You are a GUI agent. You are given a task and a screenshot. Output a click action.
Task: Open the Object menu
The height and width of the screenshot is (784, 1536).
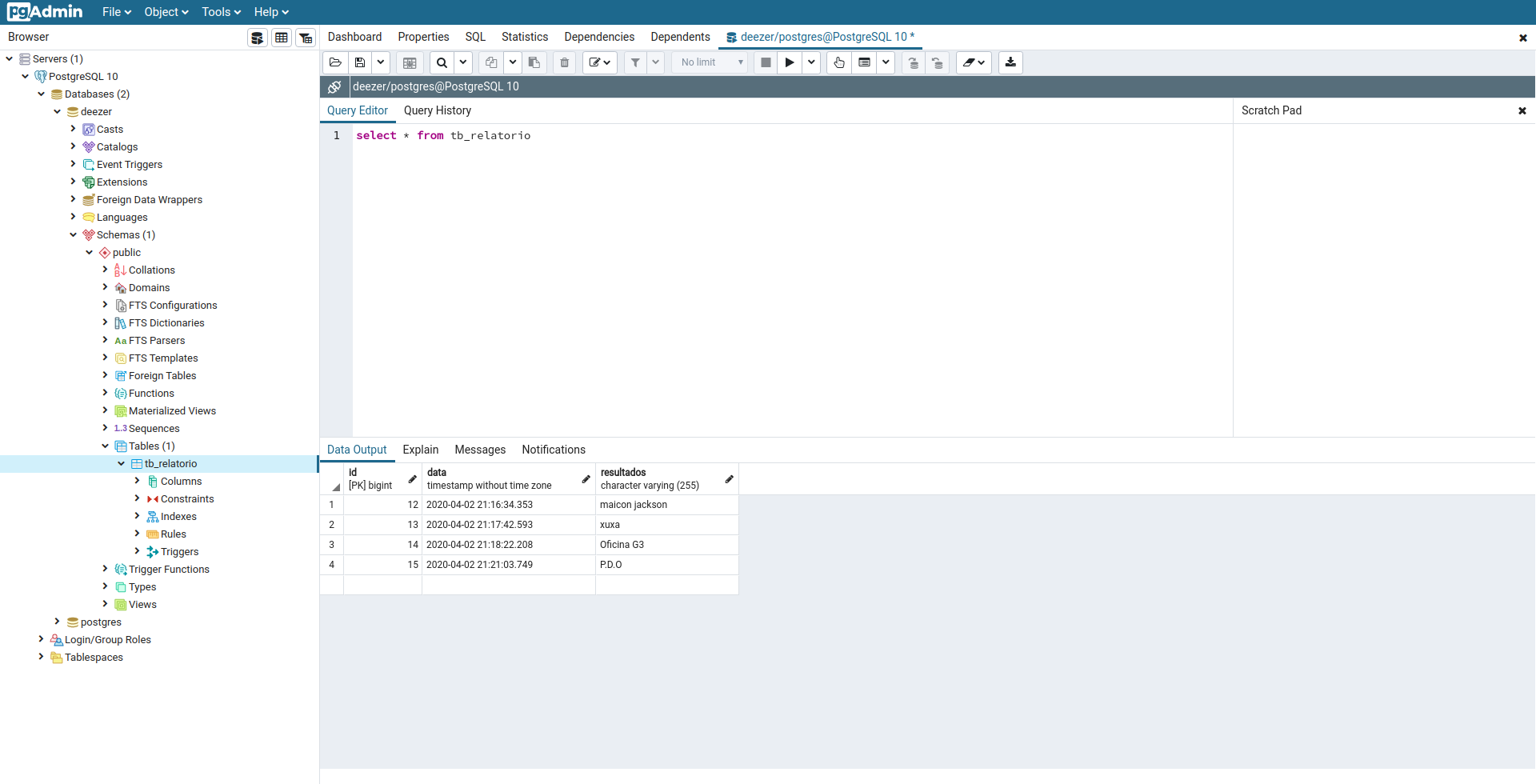click(166, 12)
